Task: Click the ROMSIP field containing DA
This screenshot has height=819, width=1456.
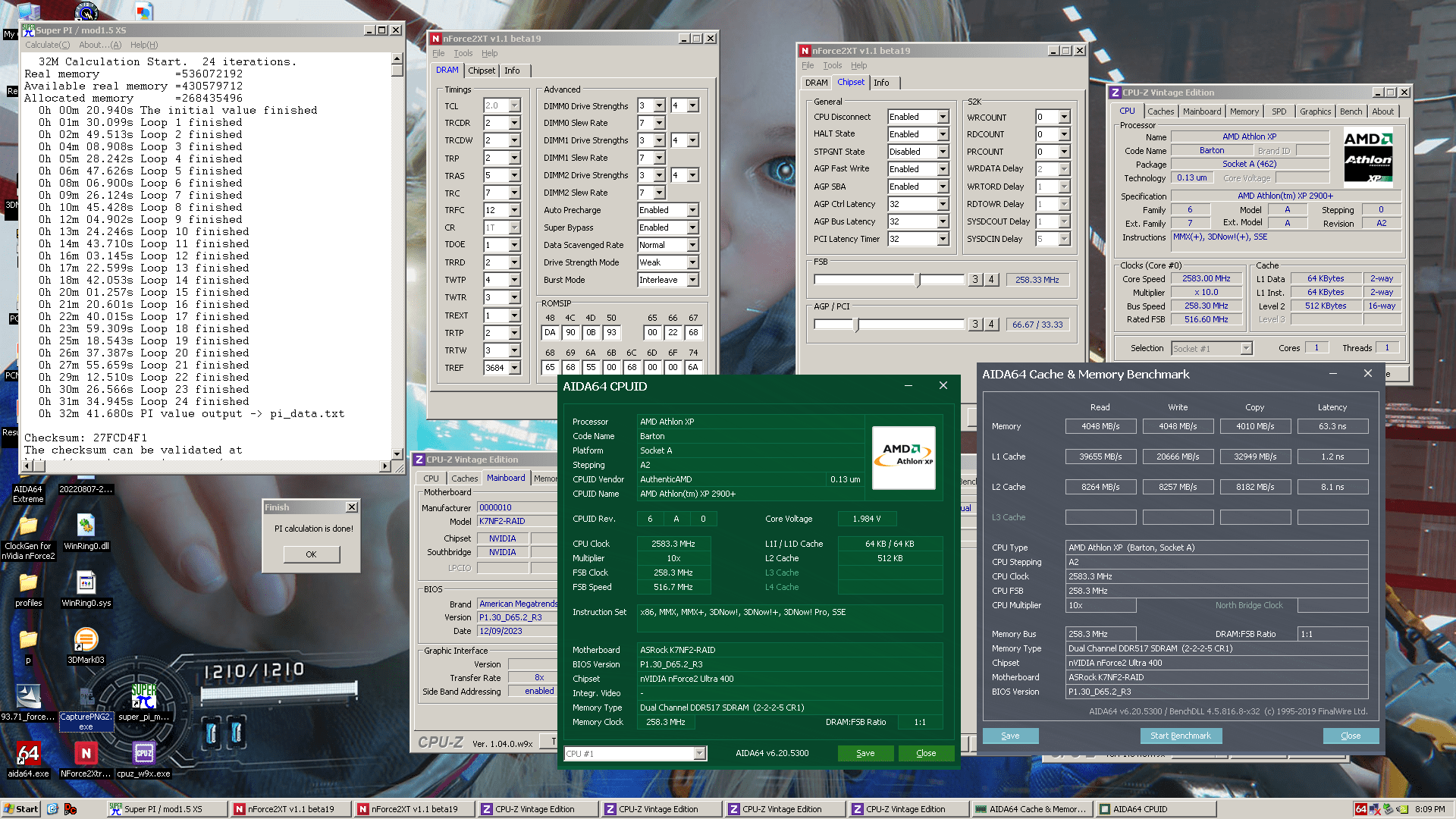Action: [x=550, y=332]
